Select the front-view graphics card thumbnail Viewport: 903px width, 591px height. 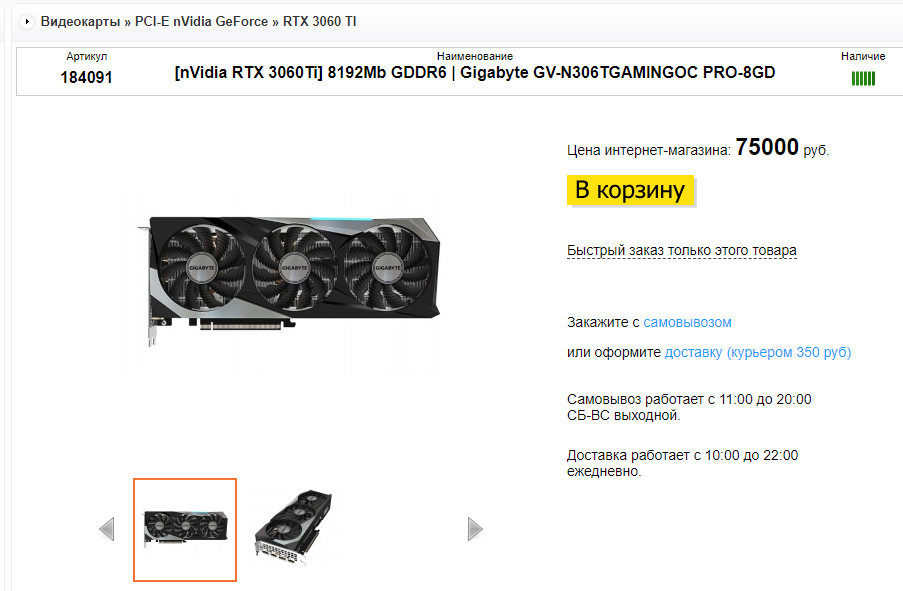185,530
